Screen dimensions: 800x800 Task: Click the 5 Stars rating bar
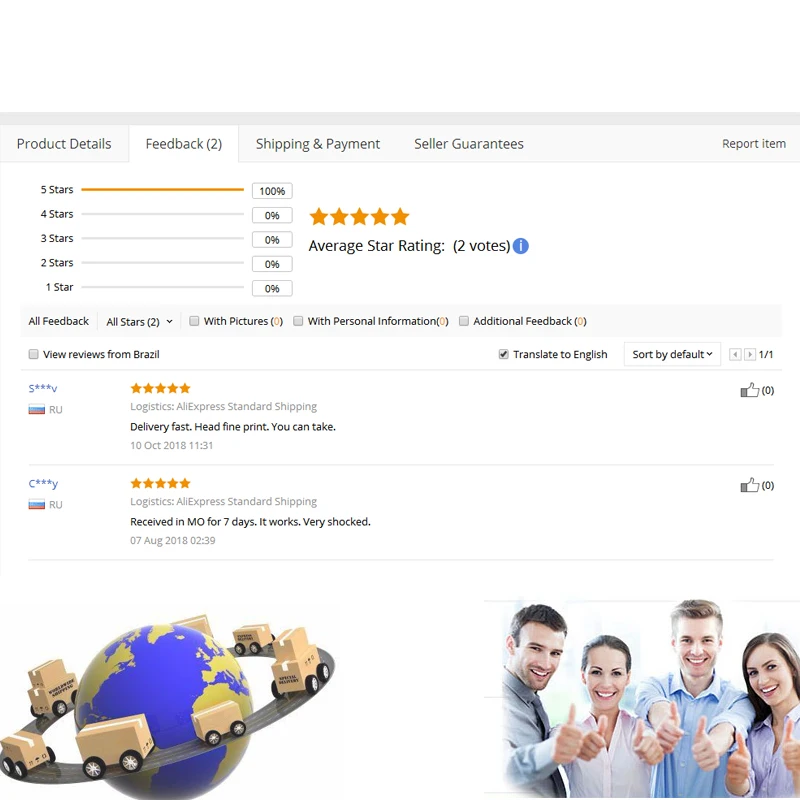click(x=162, y=189)
